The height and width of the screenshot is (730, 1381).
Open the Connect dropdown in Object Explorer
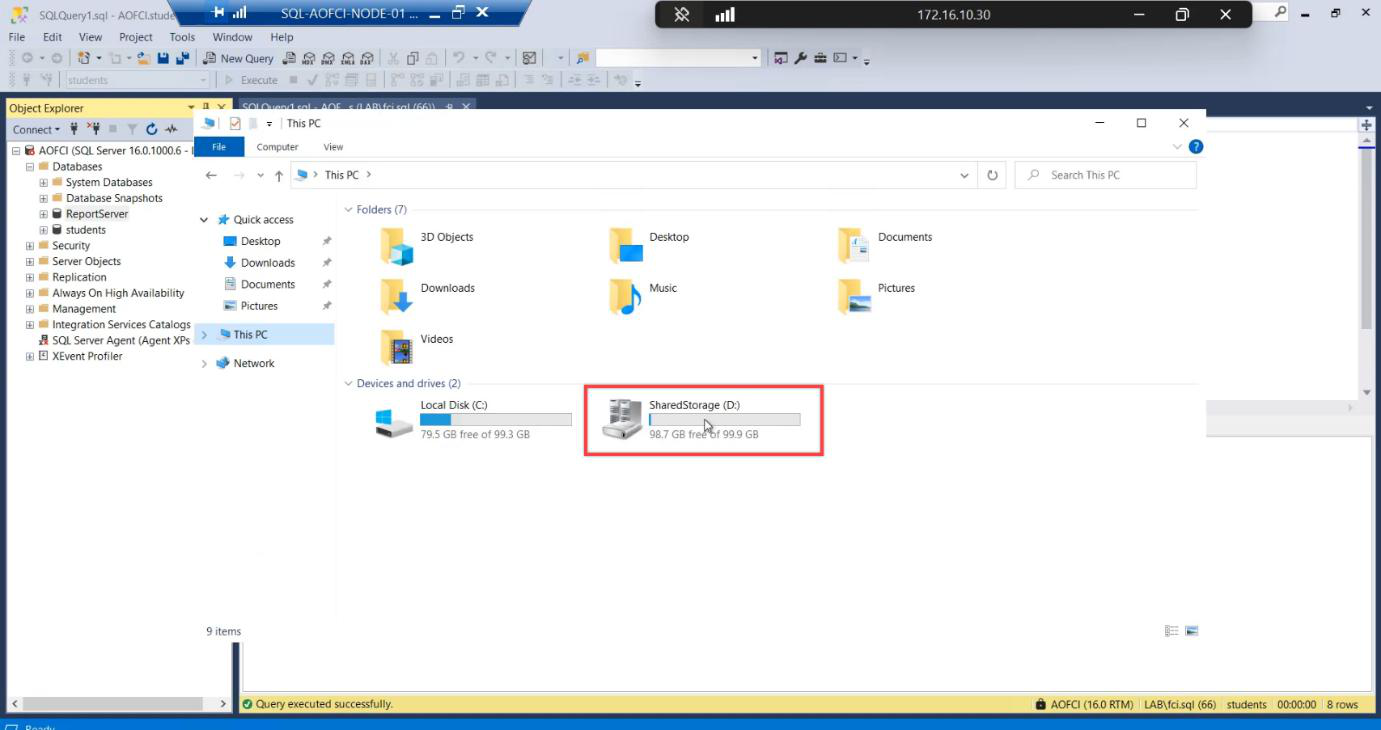36,129
